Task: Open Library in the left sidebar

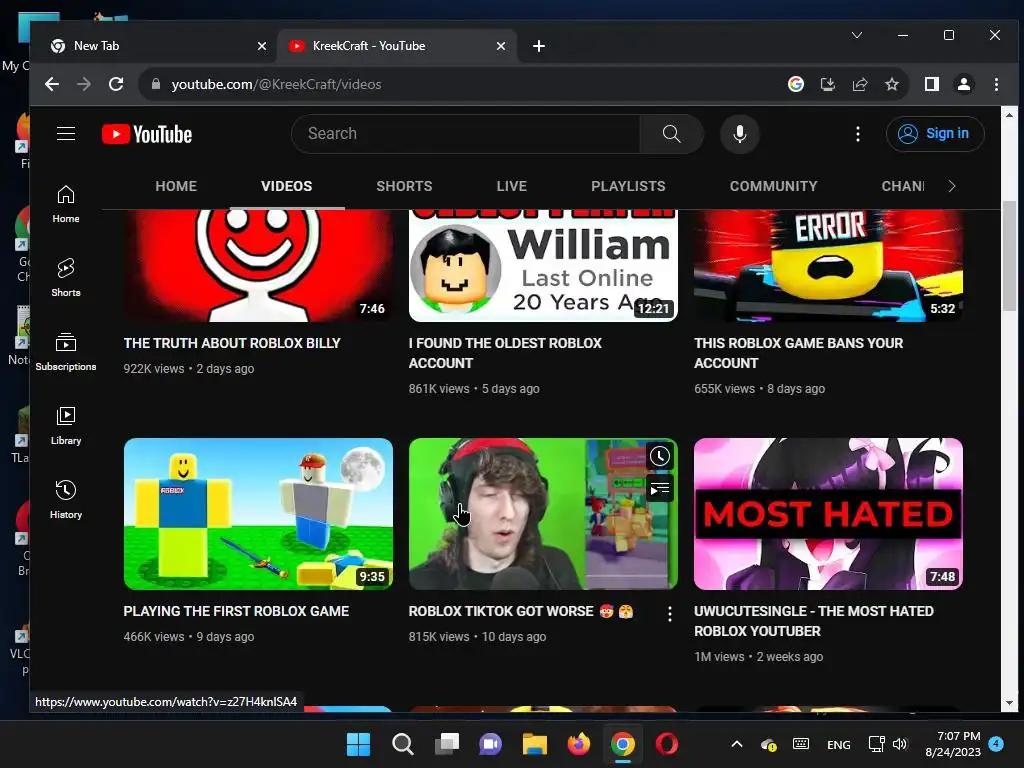Action: click(66, 426)
